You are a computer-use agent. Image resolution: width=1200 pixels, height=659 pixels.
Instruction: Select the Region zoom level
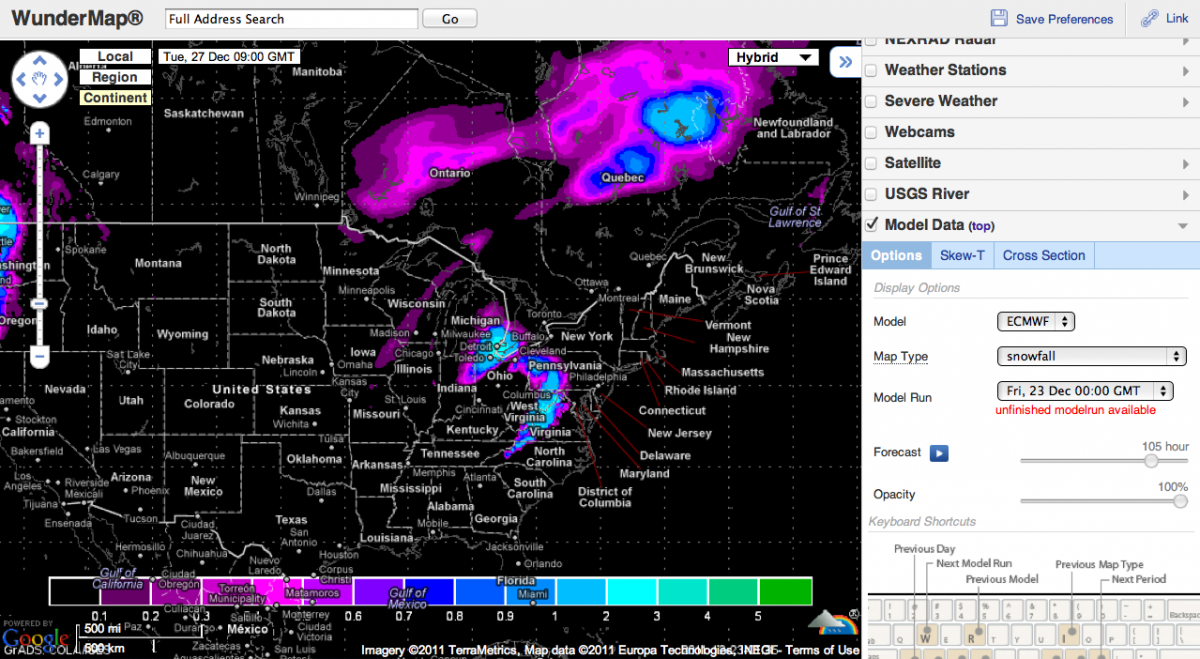click(x=115, y=77)
